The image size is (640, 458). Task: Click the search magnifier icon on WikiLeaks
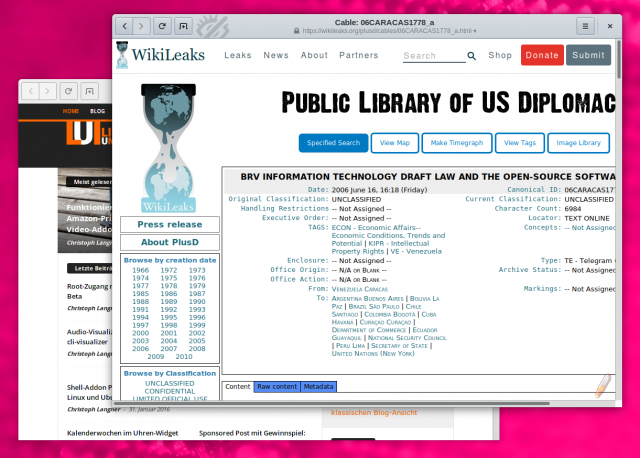471,56
